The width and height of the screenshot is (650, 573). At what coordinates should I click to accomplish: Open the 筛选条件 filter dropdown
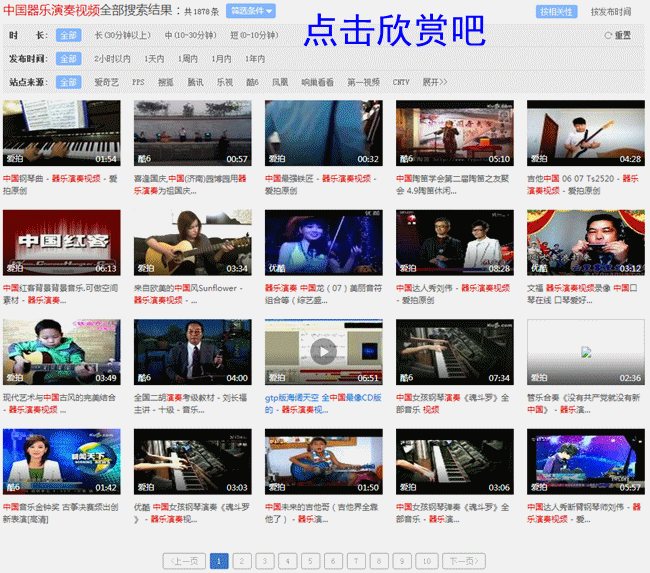pyautogui.click(x=251, y=11)
